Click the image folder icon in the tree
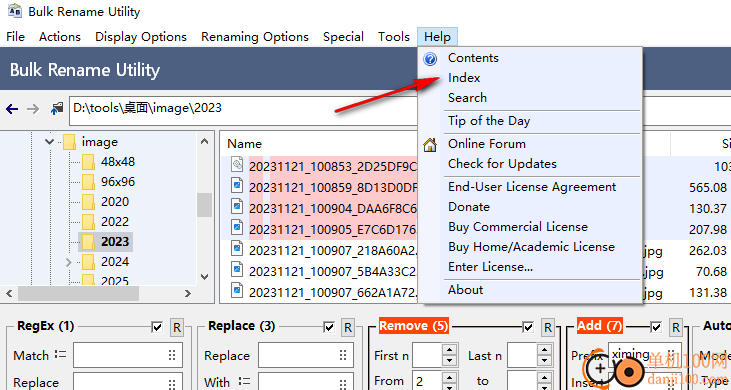 tap(69, 142)
